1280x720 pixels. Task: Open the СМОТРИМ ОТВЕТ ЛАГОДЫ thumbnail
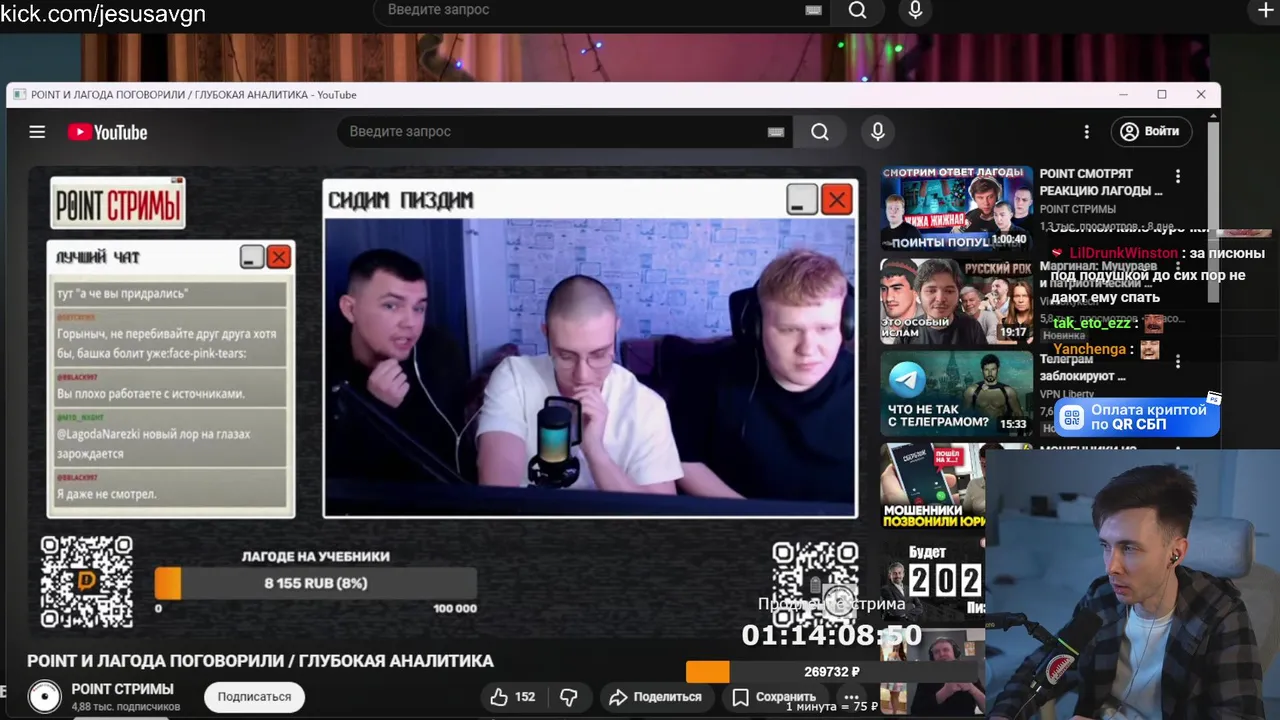(x=956, y=208)
